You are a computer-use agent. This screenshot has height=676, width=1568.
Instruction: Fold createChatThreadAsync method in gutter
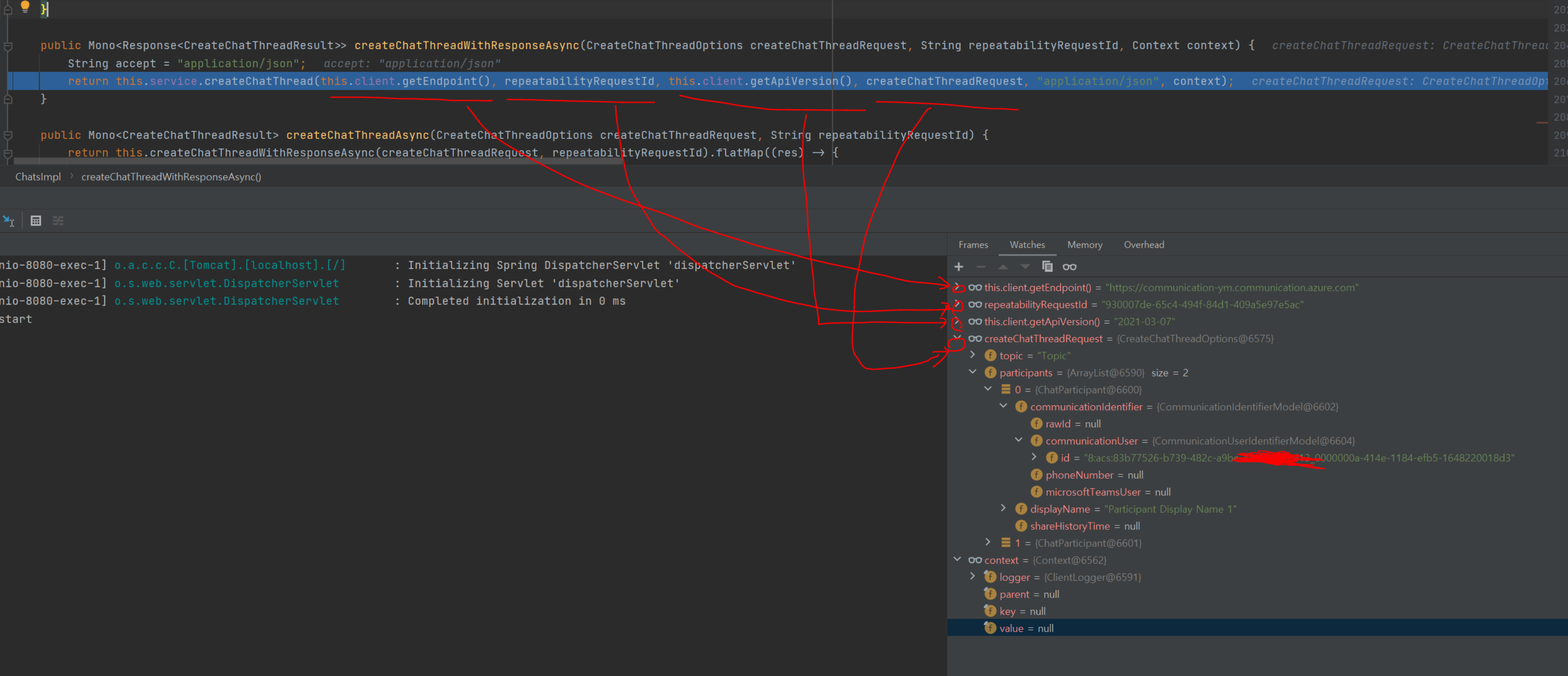pos(8,135)
